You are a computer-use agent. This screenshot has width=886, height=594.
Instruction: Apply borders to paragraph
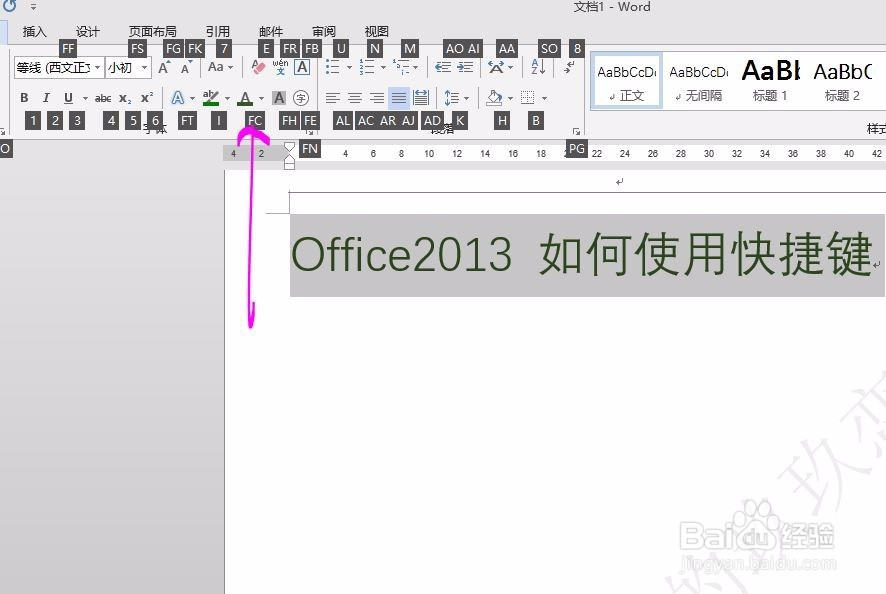click(527, 98)
